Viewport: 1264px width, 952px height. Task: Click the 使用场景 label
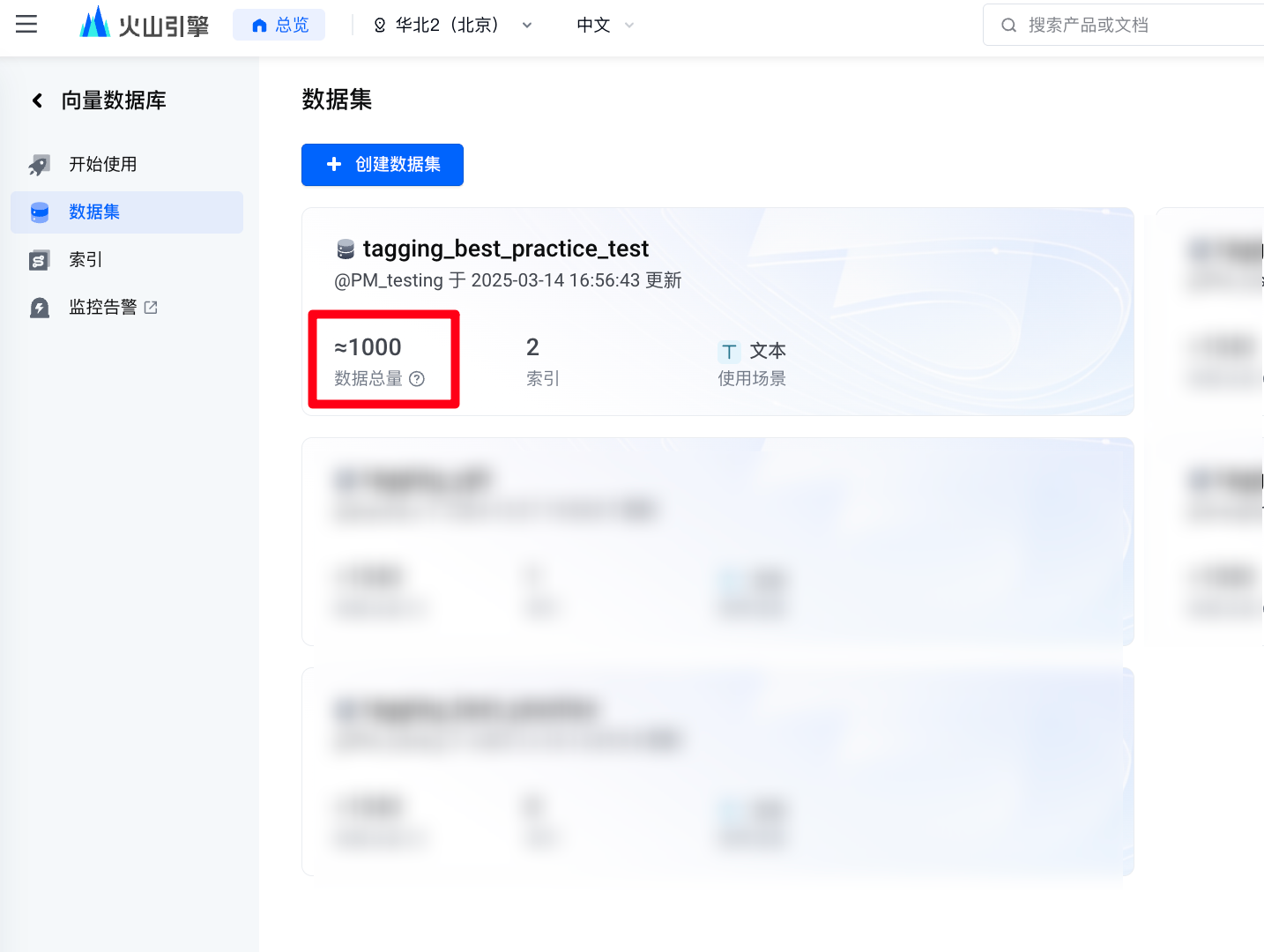pos(752,379)
